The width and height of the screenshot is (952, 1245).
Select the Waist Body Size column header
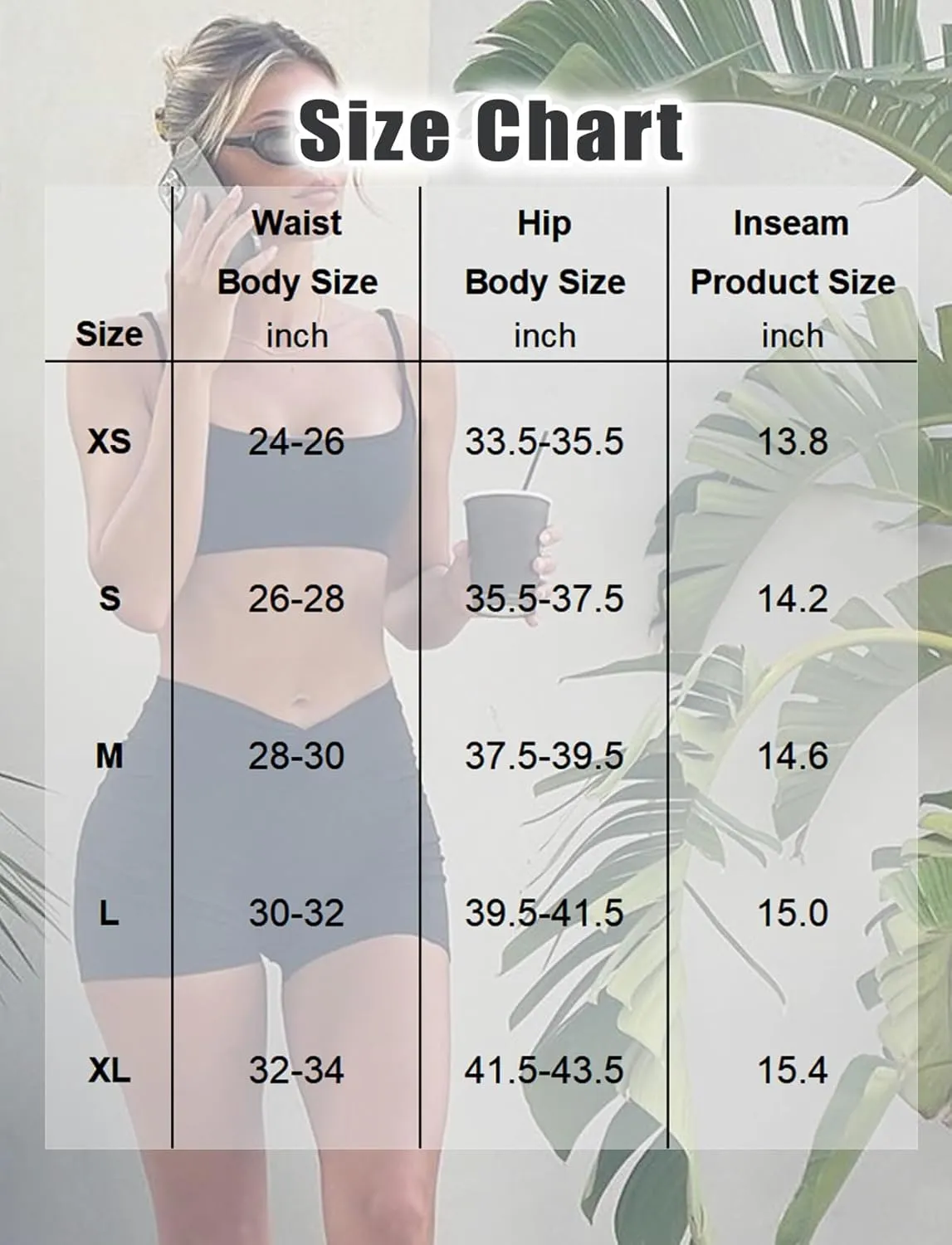(x=297, y=280)
